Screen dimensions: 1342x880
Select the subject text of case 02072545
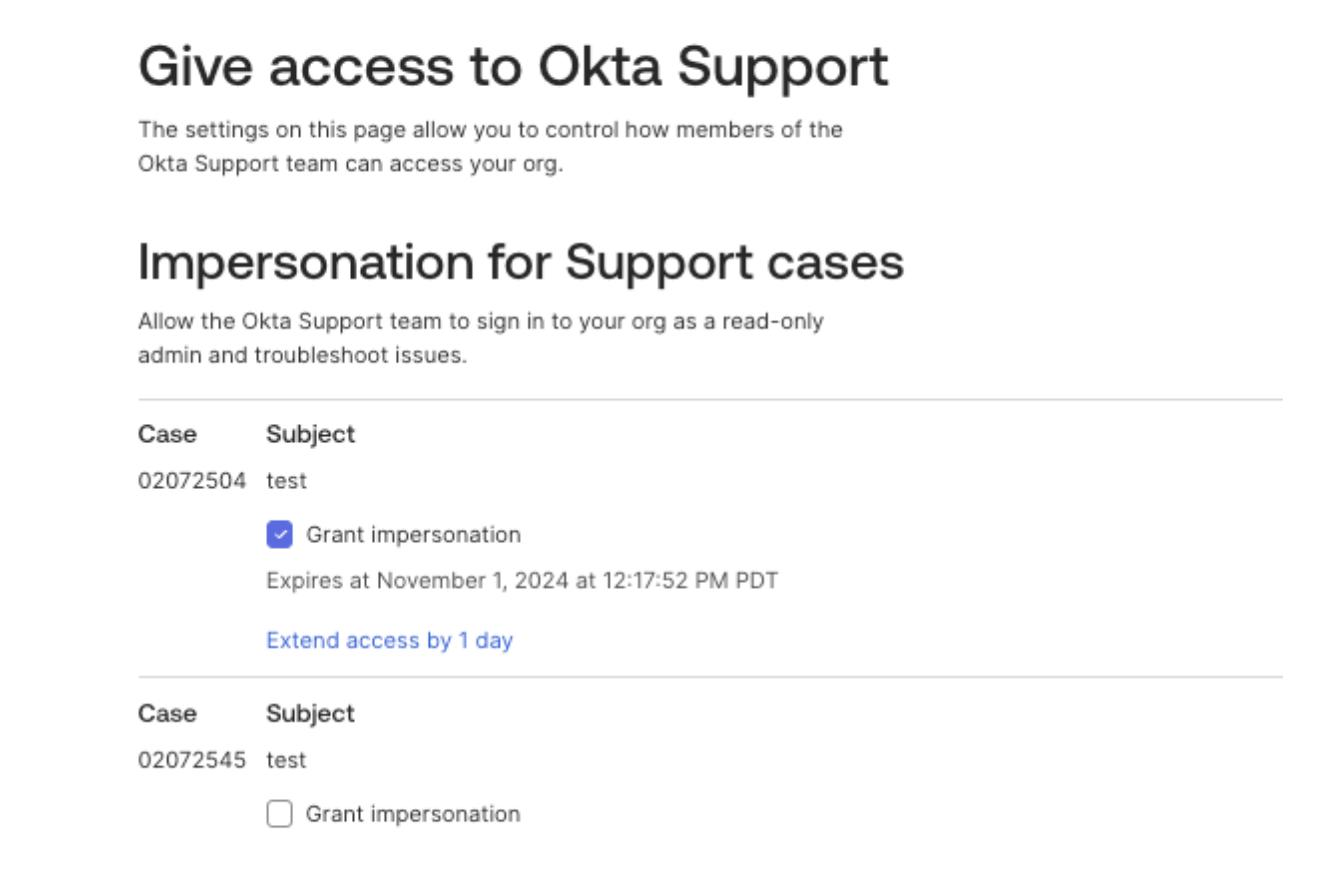288,760
